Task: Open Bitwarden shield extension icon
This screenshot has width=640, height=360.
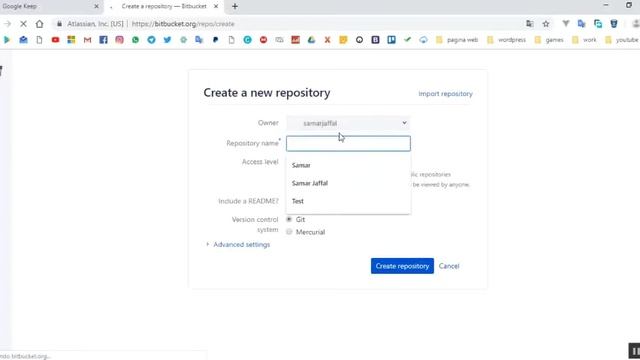Action: [614, 24]
